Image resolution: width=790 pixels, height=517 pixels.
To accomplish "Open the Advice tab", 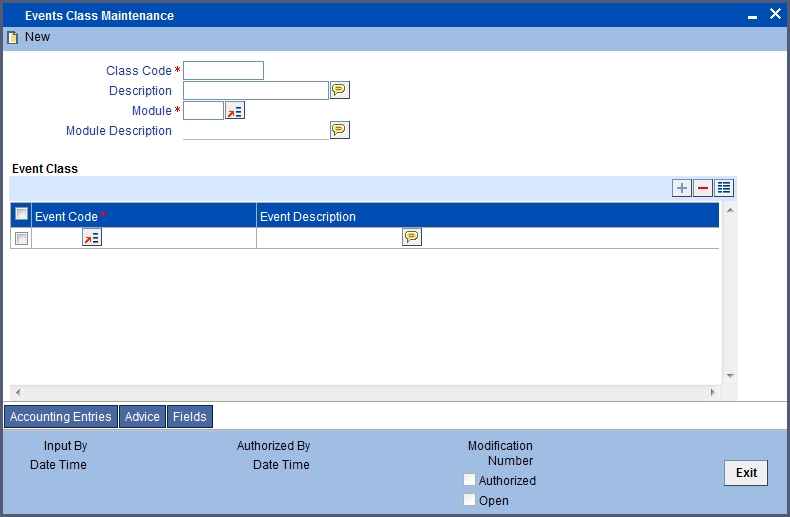I will 142,417.
